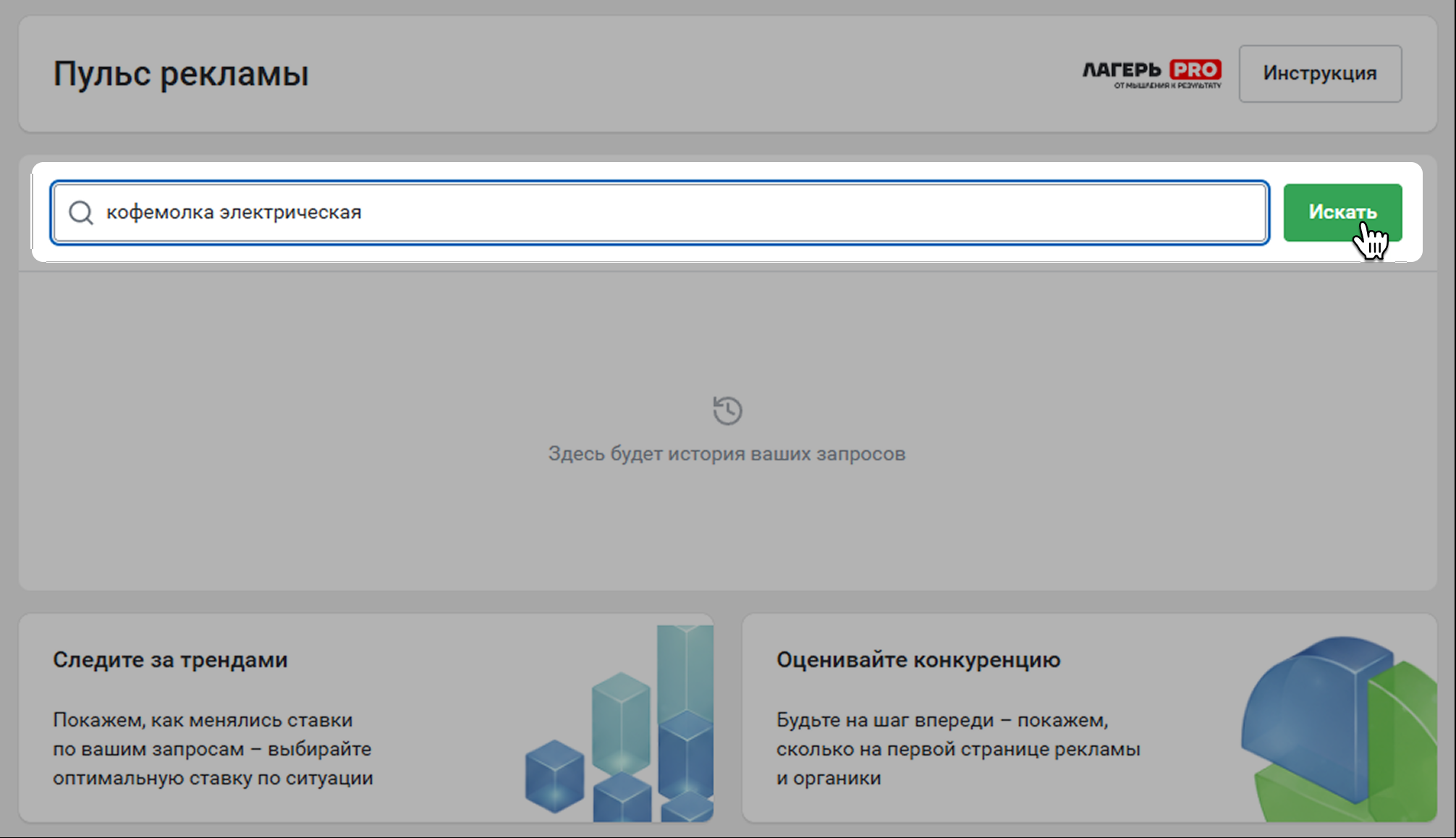Click the Следите за трендами heading

click(x=170, y=660)
